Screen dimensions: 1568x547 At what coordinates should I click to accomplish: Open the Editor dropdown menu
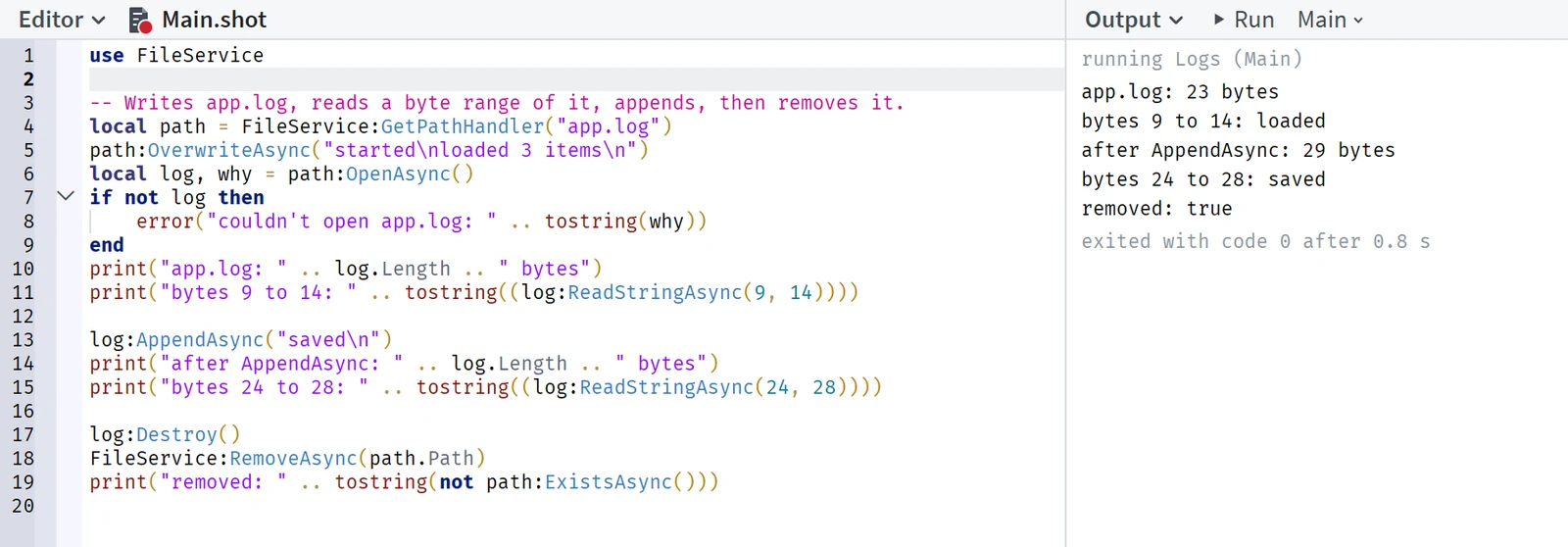point(62,20)
